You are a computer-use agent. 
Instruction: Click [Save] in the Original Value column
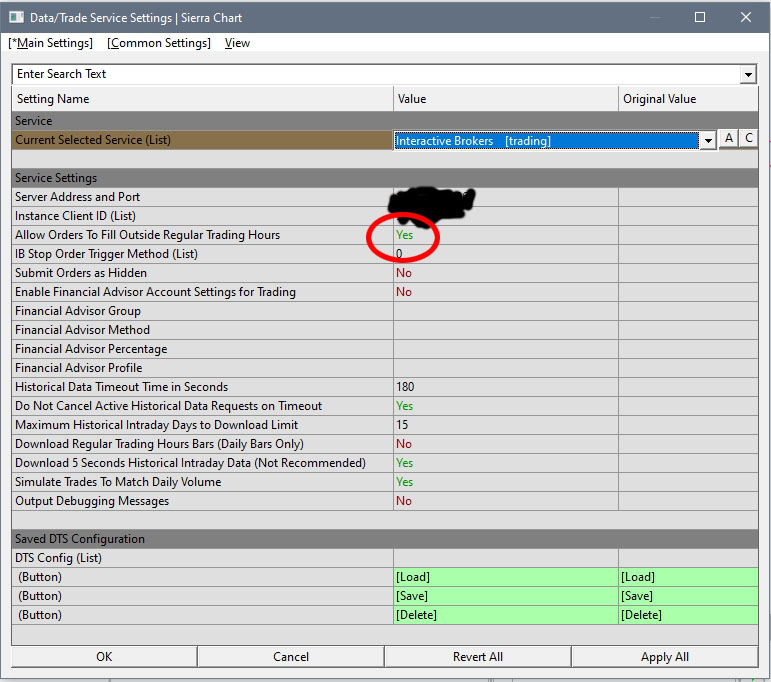[x=688, y=596]
